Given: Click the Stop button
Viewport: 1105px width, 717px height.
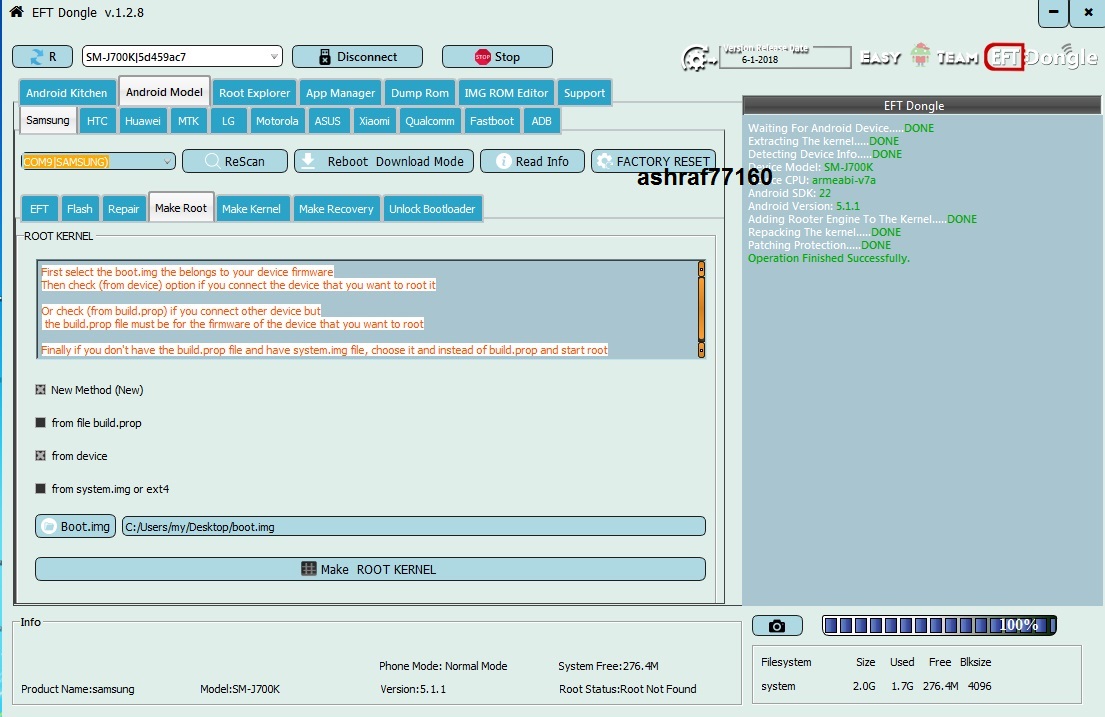Looking at the screenshot, I should tap(497, 56).
